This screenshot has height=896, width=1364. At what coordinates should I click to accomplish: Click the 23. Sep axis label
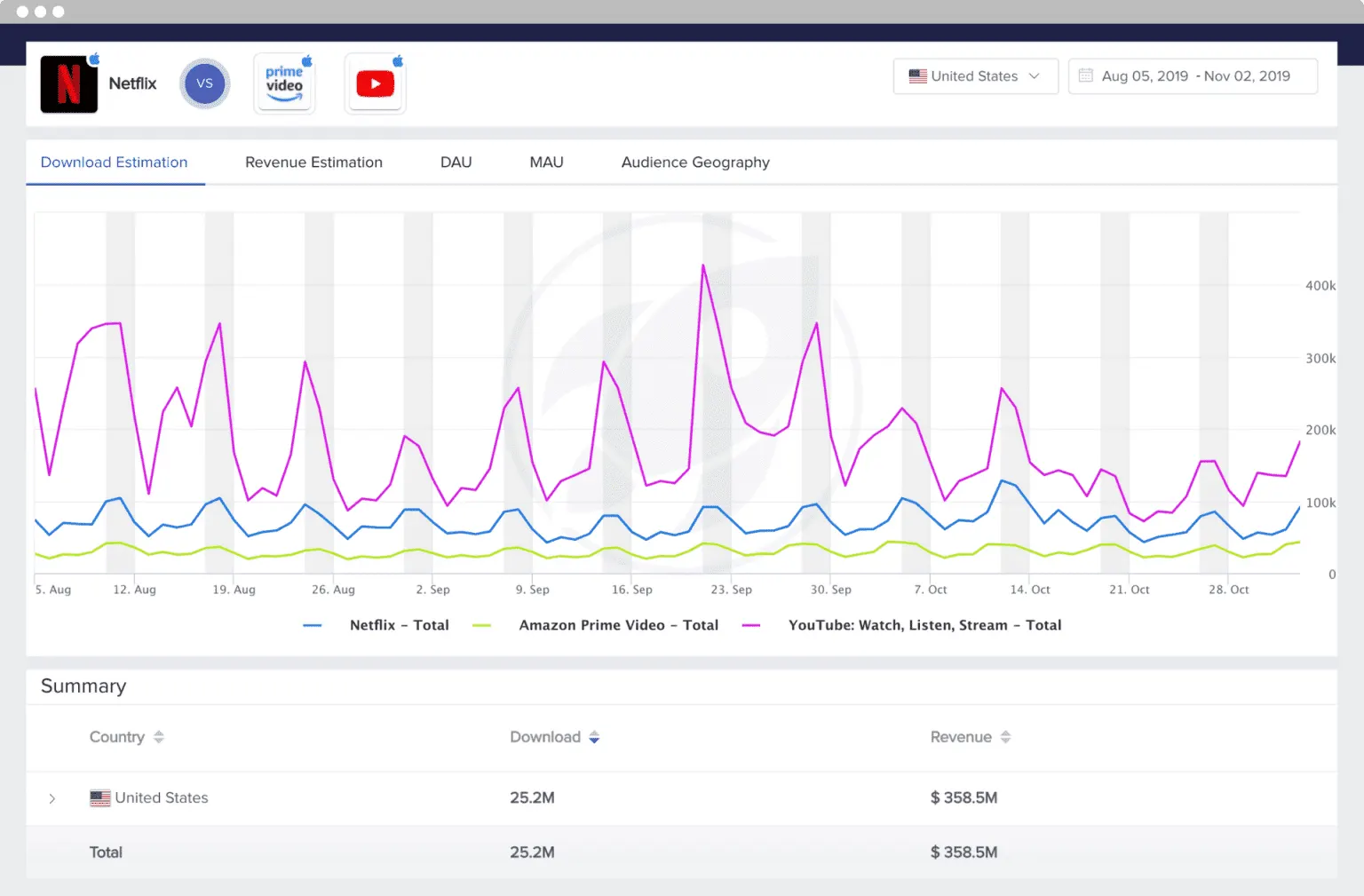[731, 590]
